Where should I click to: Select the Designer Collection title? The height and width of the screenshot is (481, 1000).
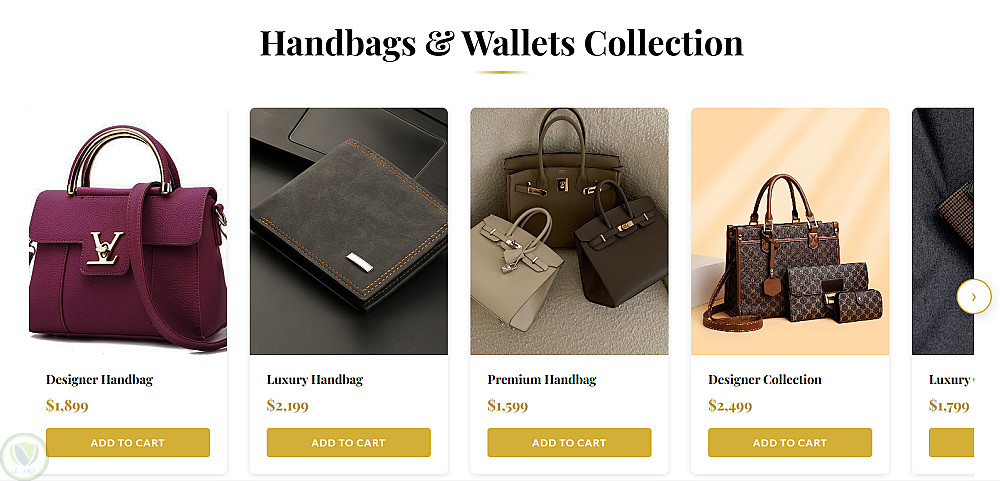click(765, 380)
